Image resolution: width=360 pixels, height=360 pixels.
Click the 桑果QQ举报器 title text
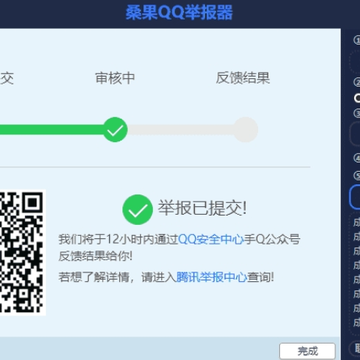pos(179,13)
